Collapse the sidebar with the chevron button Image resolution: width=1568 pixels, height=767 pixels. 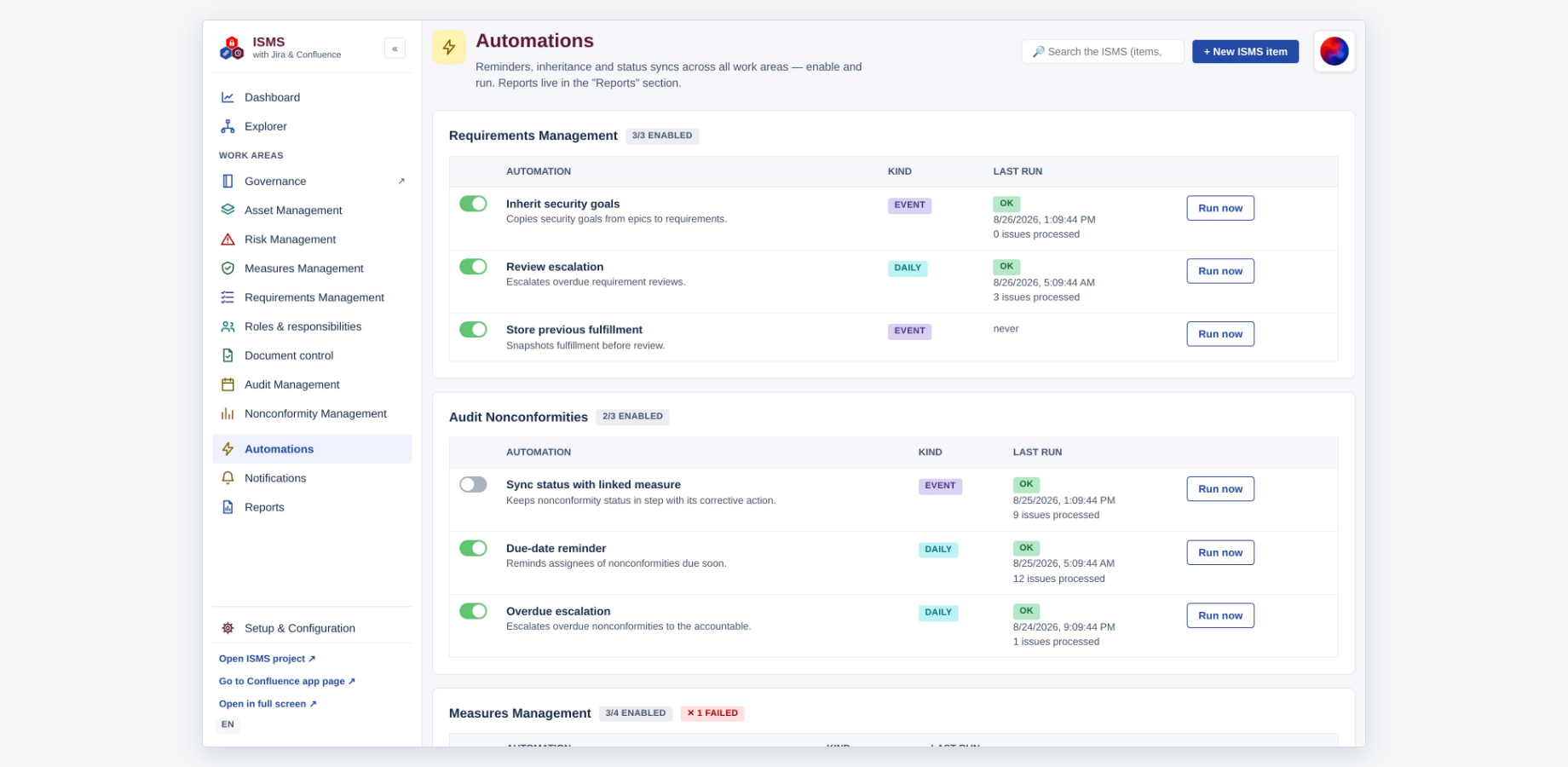coord(395,49)
